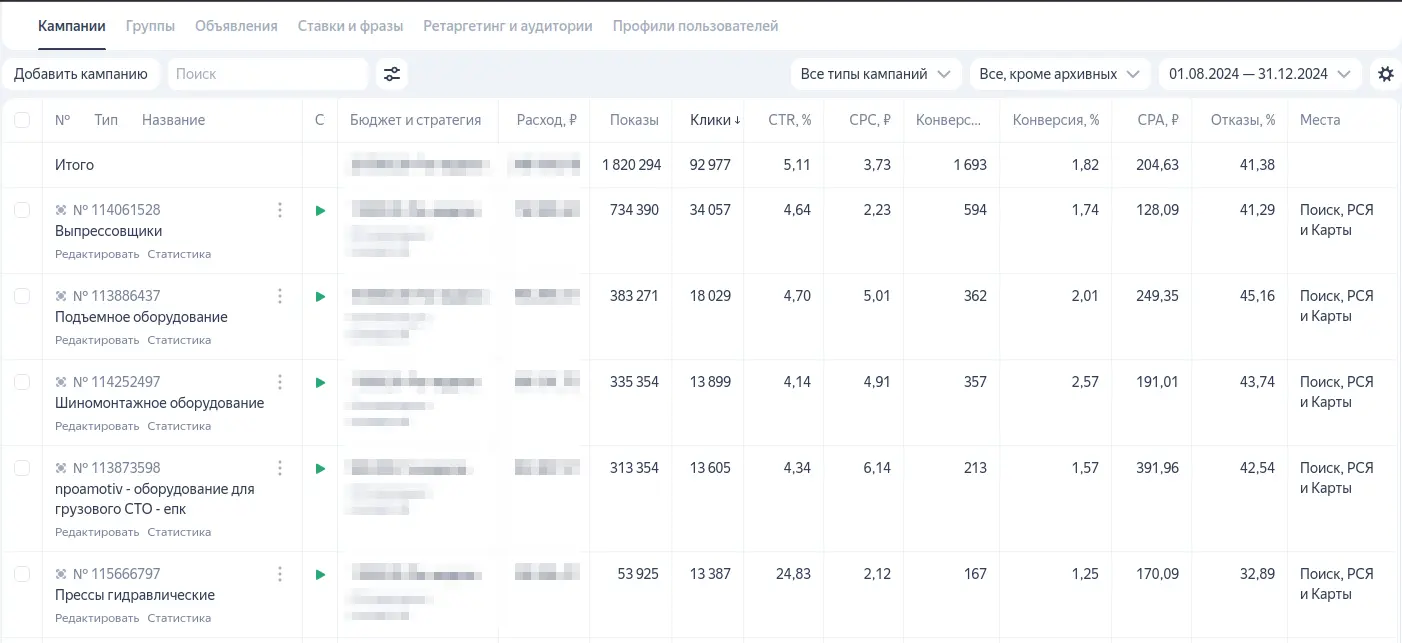Click green play status icon for Прессы гидравлические
The image size is (1402, 643).
[x=320, y=574]
